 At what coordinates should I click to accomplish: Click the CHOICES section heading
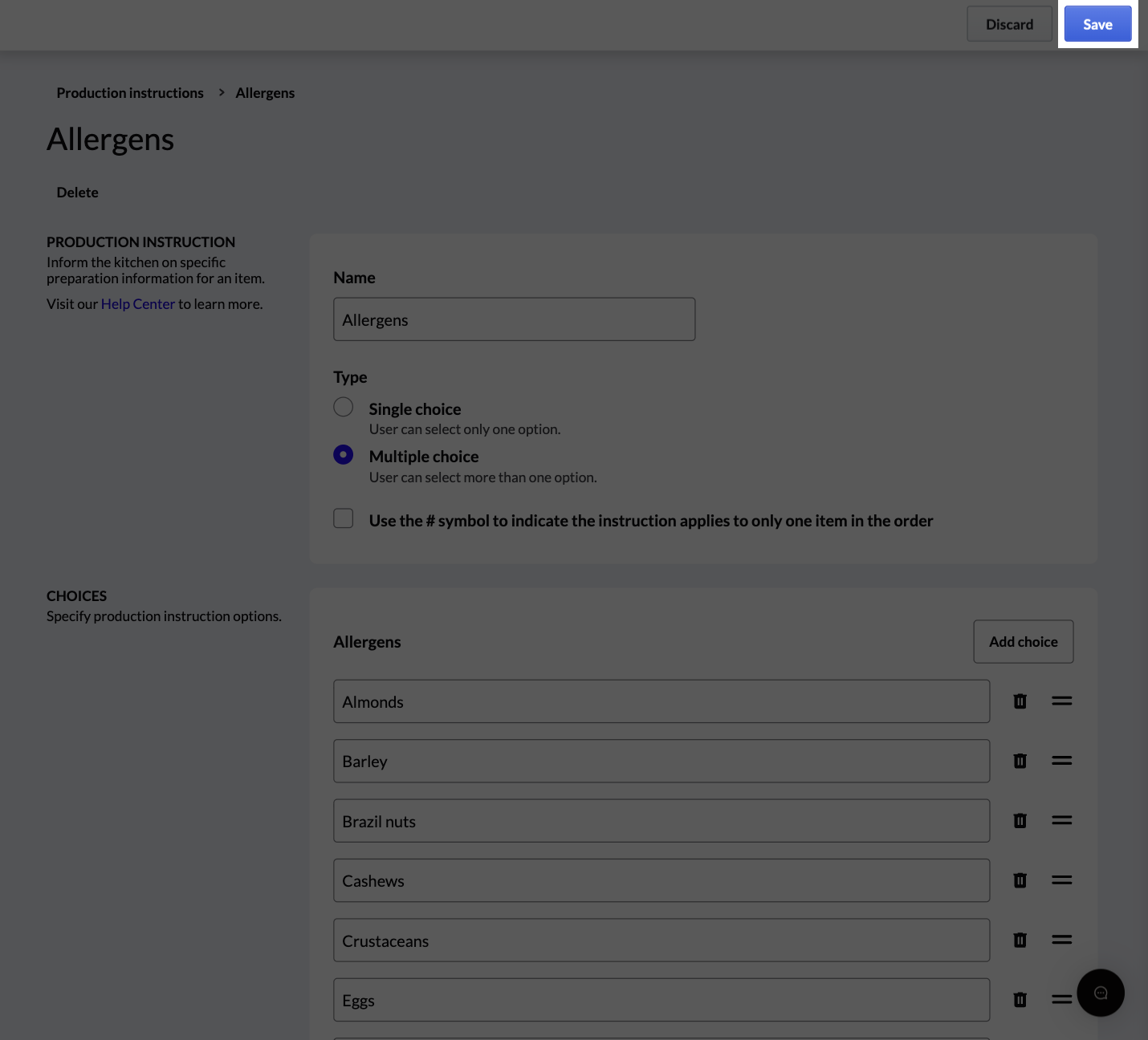77,596
